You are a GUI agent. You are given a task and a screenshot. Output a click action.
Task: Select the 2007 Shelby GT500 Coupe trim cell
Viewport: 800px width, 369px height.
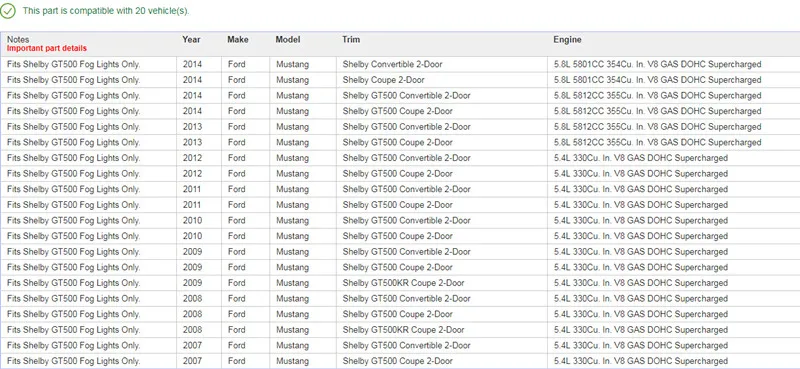[x=441, y=361]
